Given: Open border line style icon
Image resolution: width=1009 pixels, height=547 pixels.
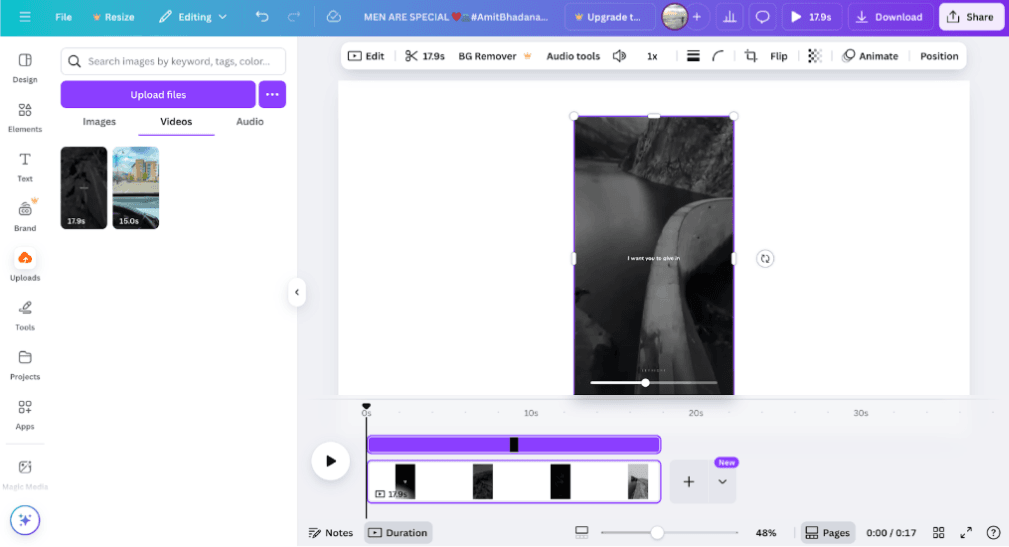Looking at the screenshot, I should point(693,56).
